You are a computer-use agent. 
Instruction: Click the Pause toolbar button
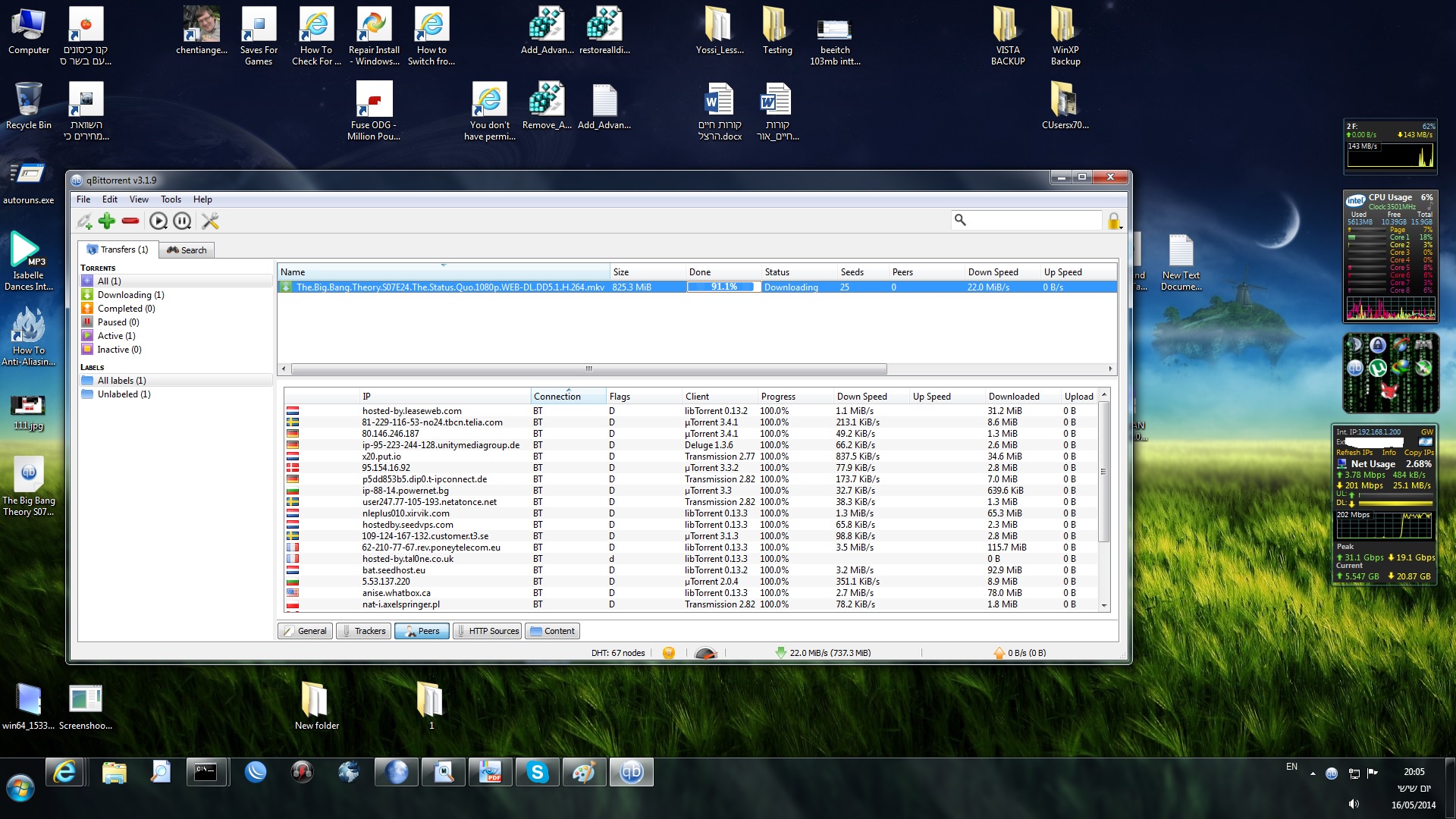click(x=182, y=221)
